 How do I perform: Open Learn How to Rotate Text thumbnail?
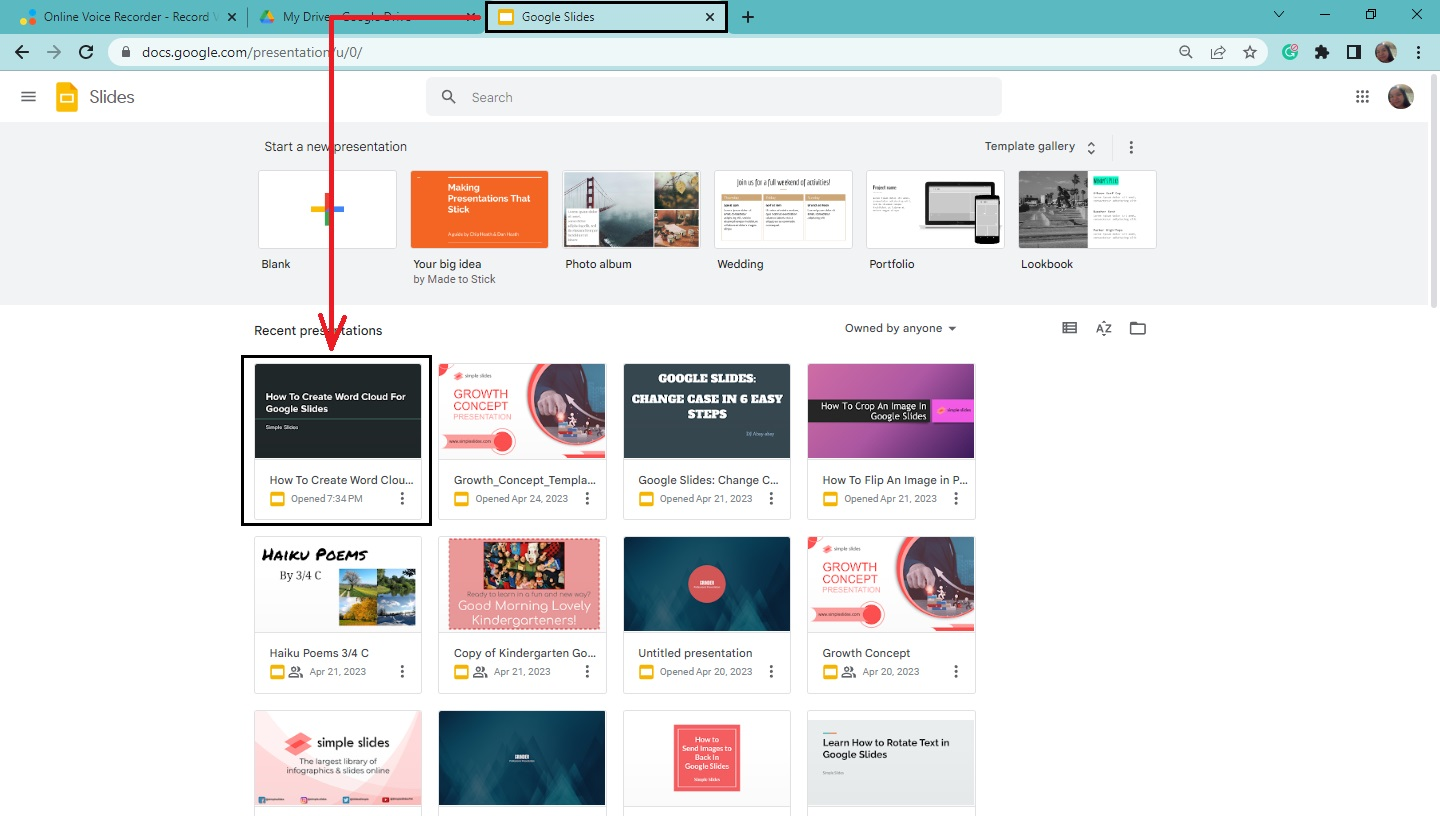click(x=891, y=758)
